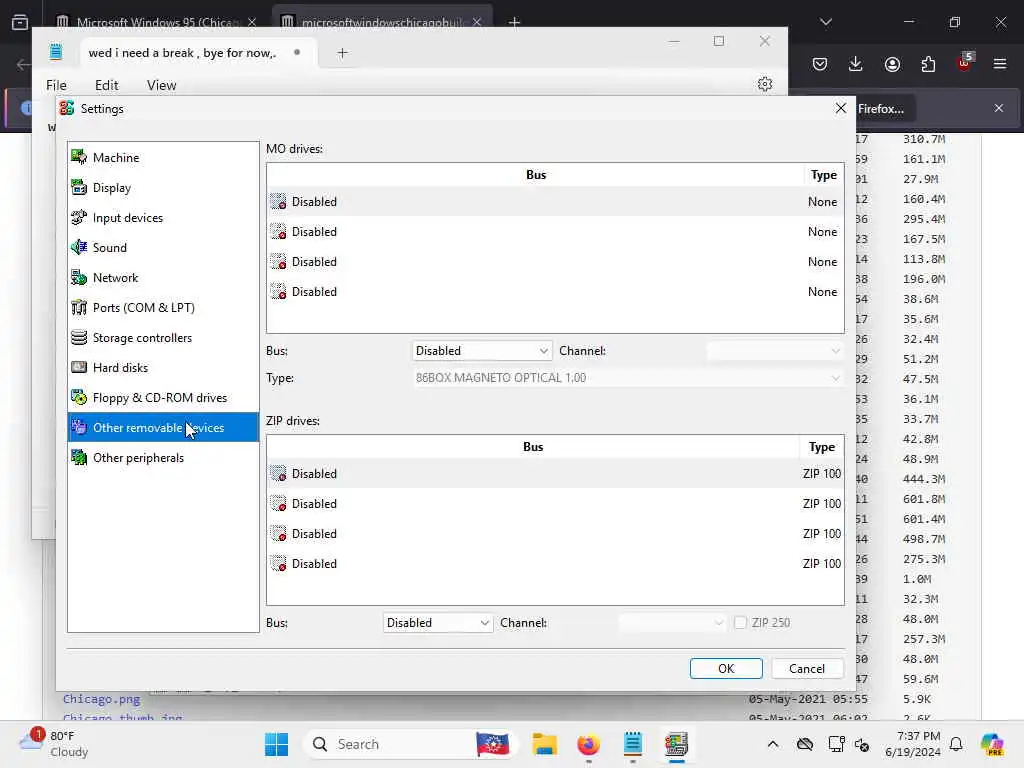Click the Sound speaker icon

[79, 248]
